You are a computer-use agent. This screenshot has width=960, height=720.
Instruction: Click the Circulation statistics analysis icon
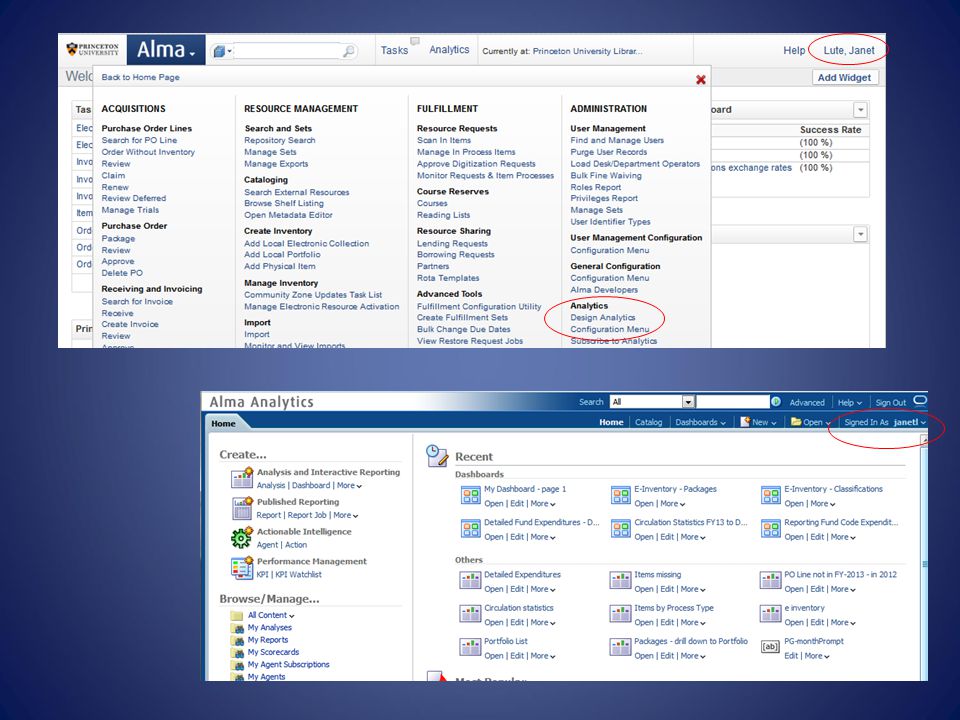(x=470, y=613)
